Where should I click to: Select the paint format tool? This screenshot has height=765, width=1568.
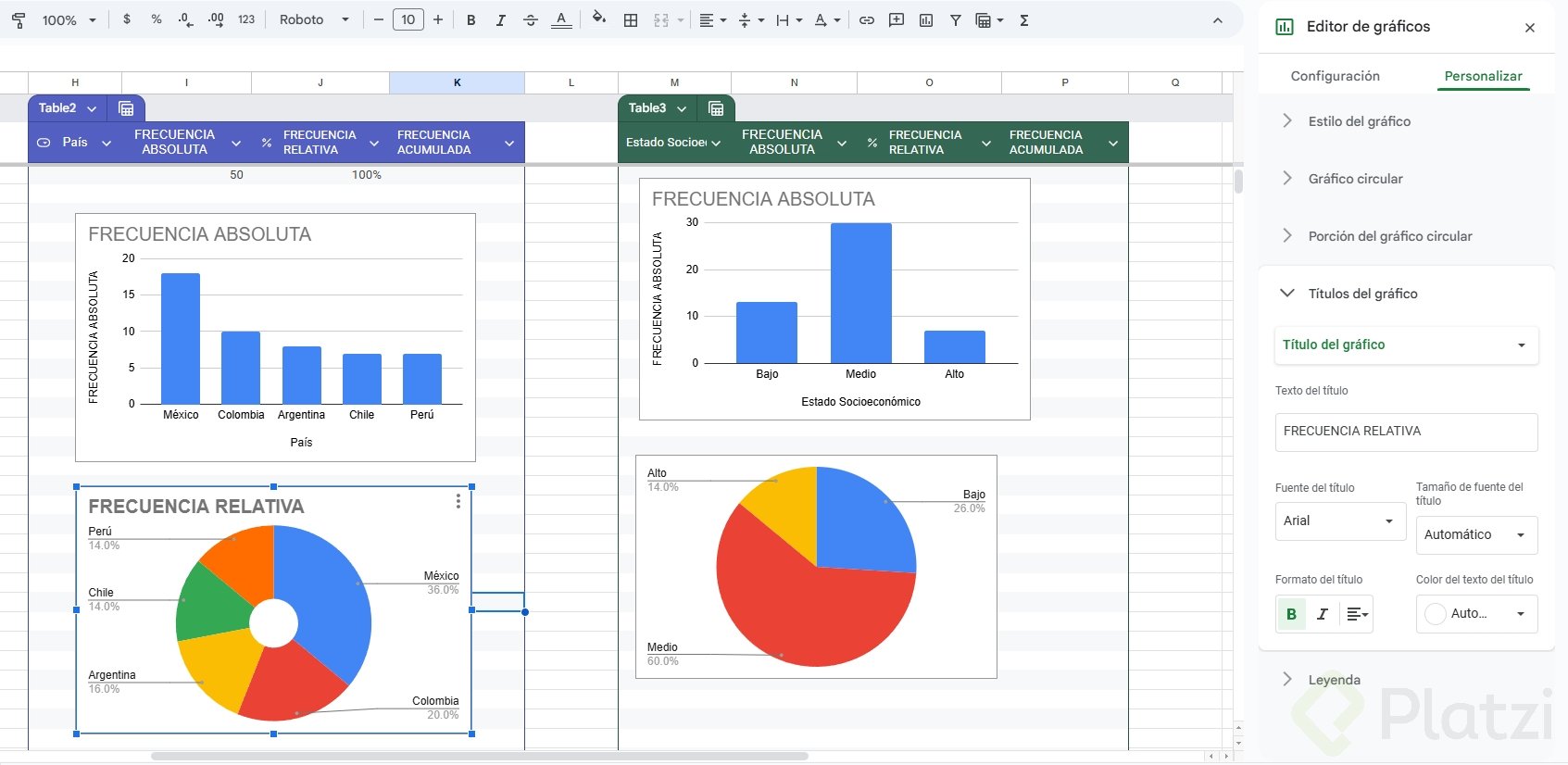click(x=19, y=19)
